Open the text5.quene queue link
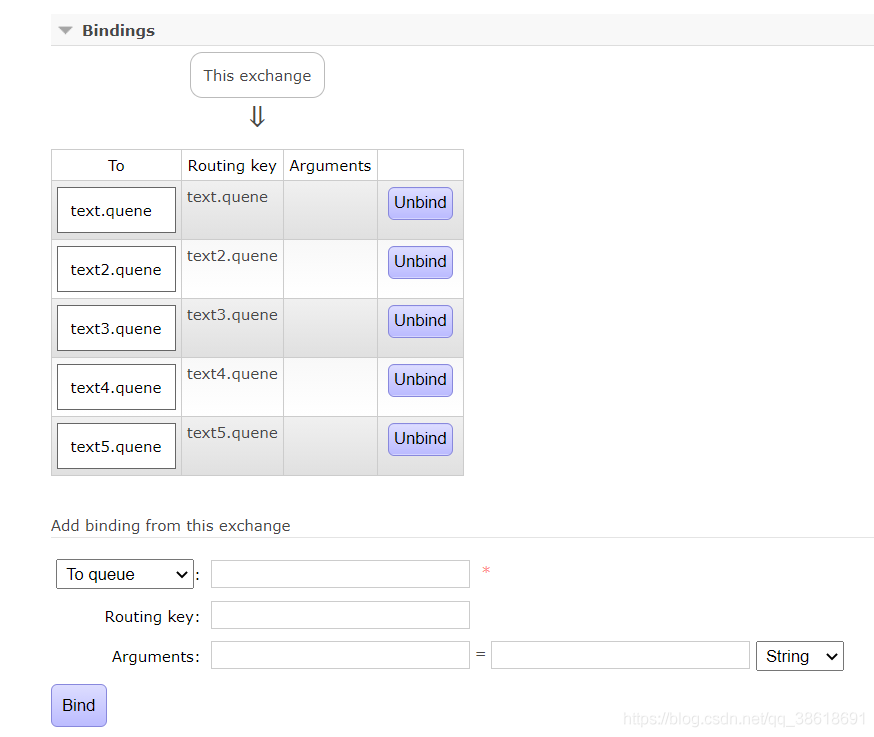Image resolution: width=874 pixels, height=737 pixels. 116,447
